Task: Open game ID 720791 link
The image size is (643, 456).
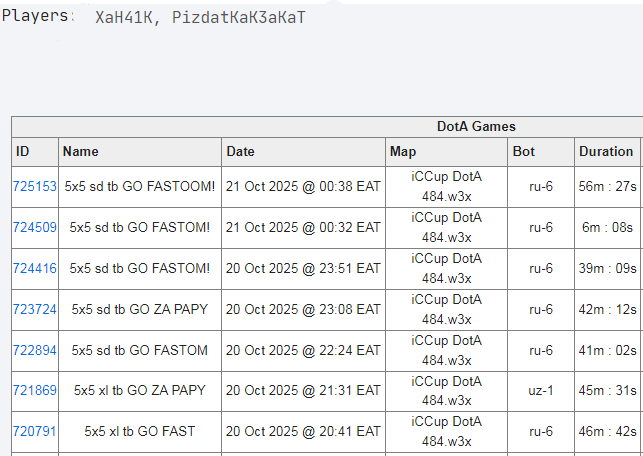Action: (x=34, y=432)
